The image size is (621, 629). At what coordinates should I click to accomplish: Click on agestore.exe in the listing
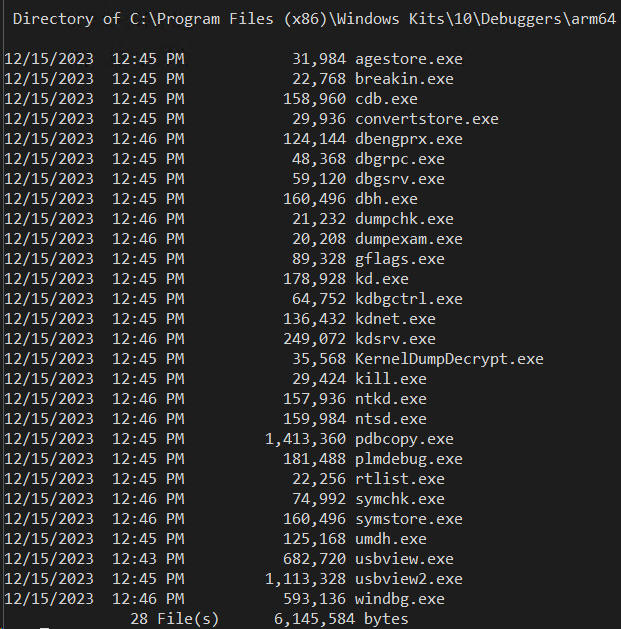pyautogui.click(x=408, y=59)
